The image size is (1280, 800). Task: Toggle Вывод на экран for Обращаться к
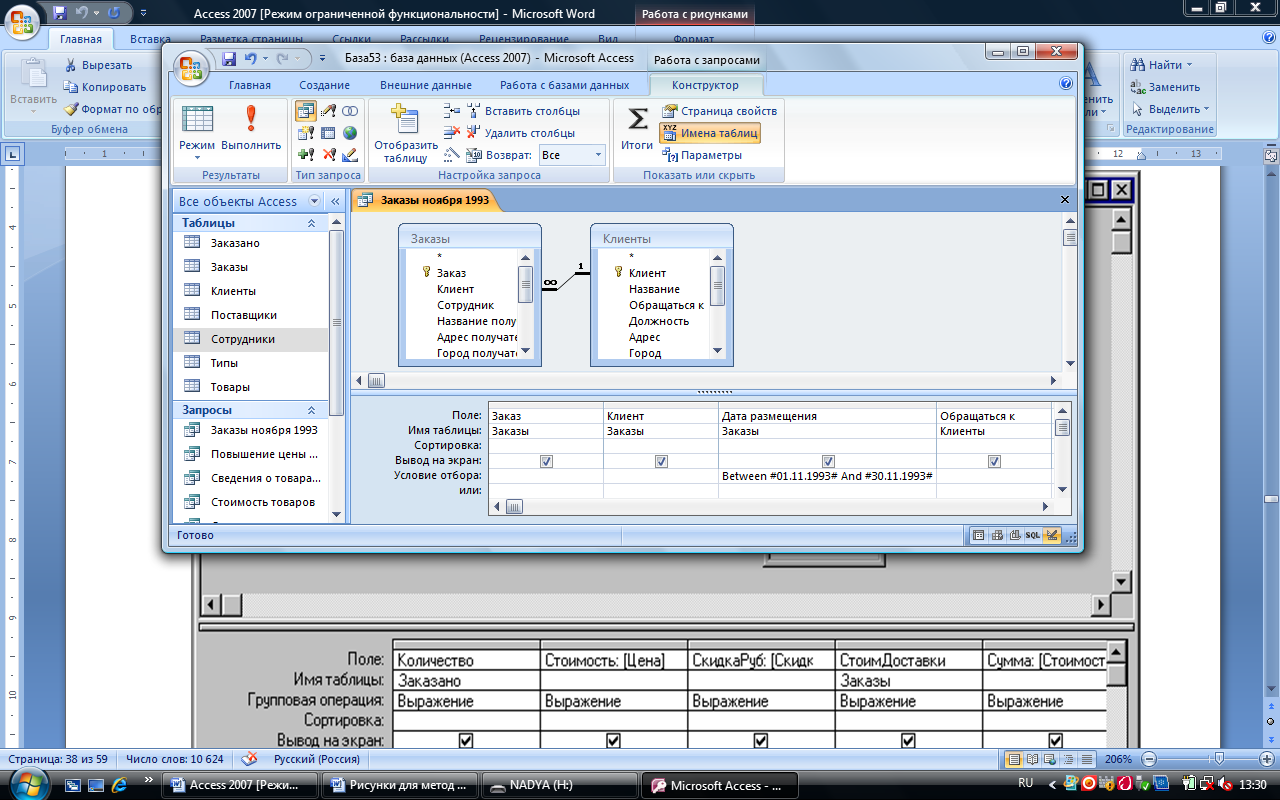(x=994, y=461)
